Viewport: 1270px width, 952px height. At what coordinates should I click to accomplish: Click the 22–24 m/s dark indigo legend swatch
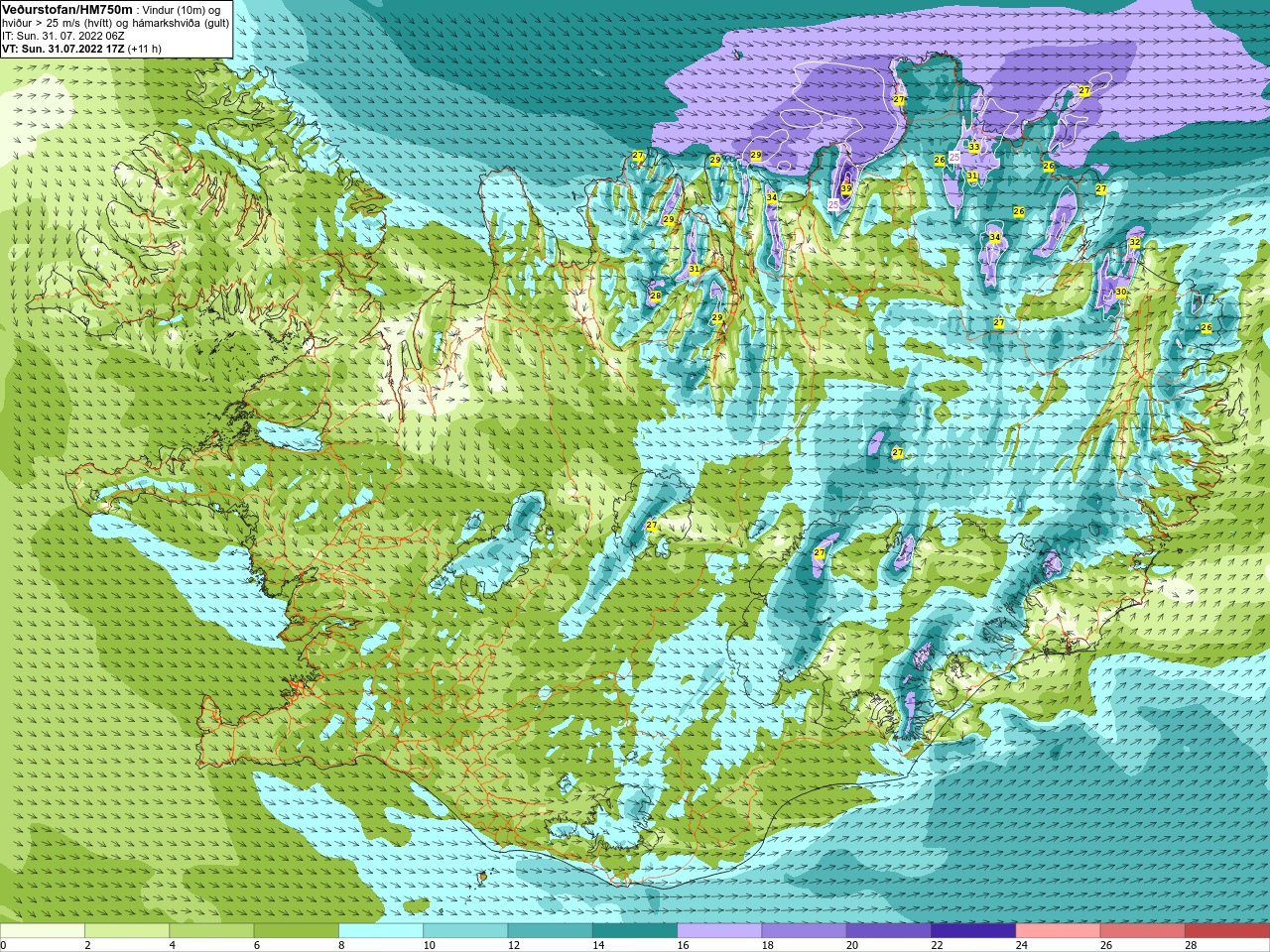(973, 931)
